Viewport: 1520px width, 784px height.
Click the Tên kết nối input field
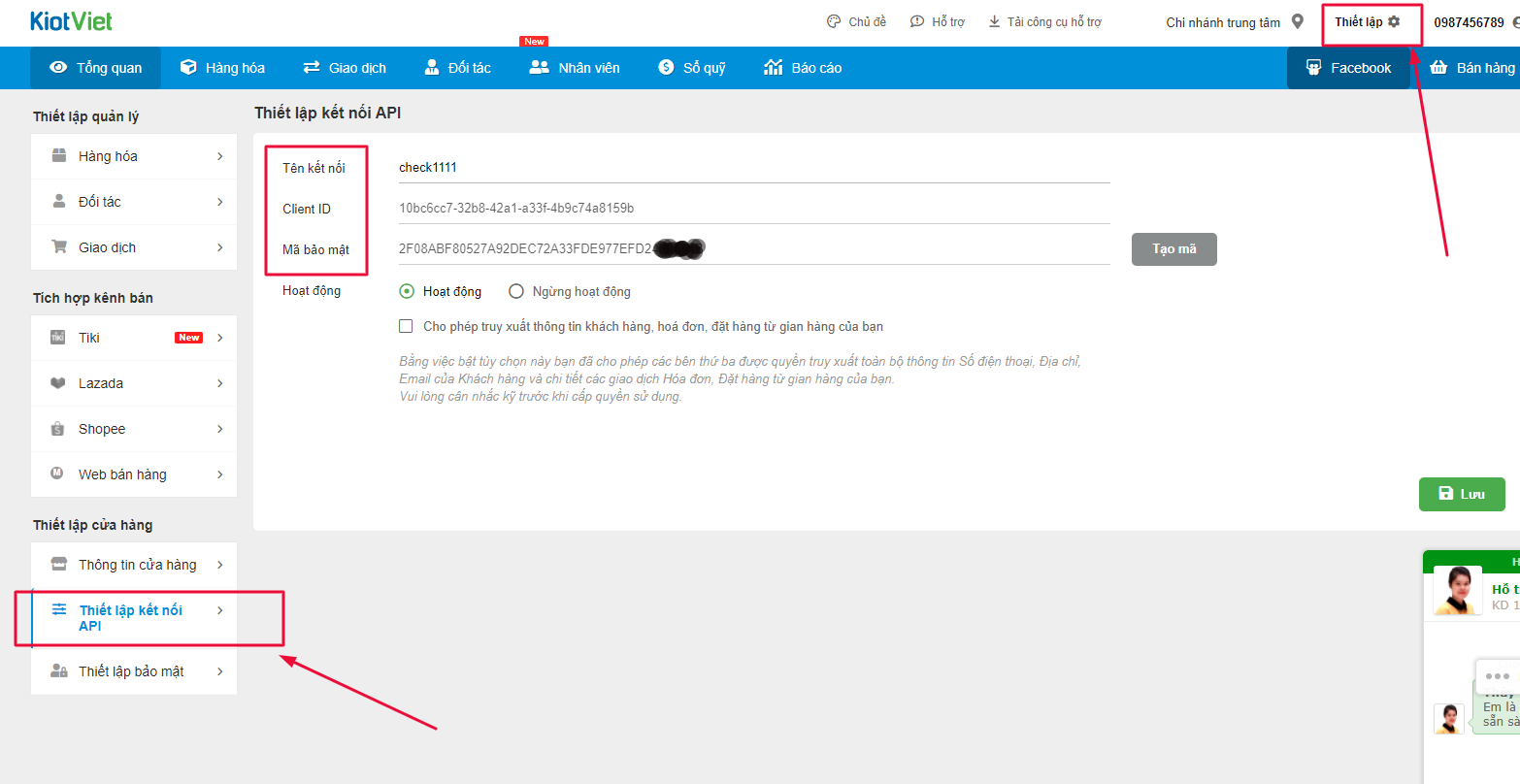click(753, 168)
